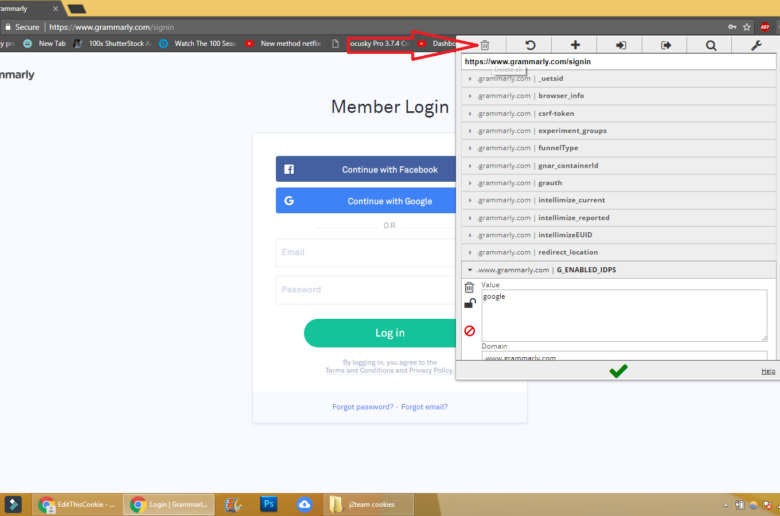Expand the intellimize_reported cookie row
This screenshot has width=780, height=516.
618,218
